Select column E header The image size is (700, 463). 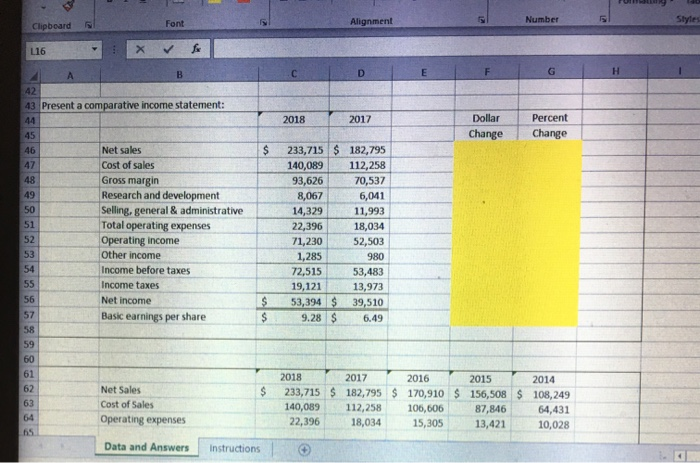coord(424,72)
